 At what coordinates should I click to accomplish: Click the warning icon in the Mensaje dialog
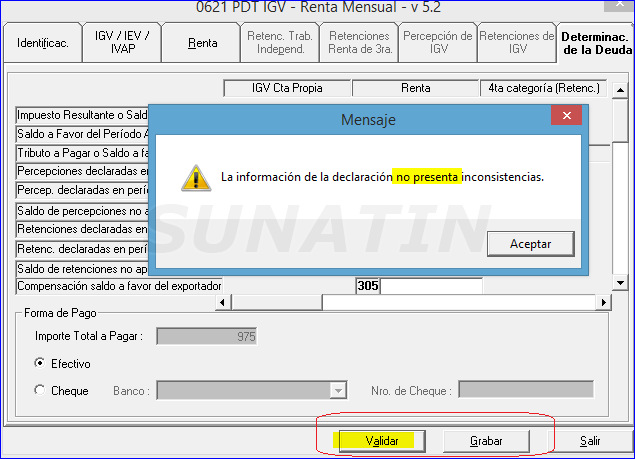(x=196, y=178)
